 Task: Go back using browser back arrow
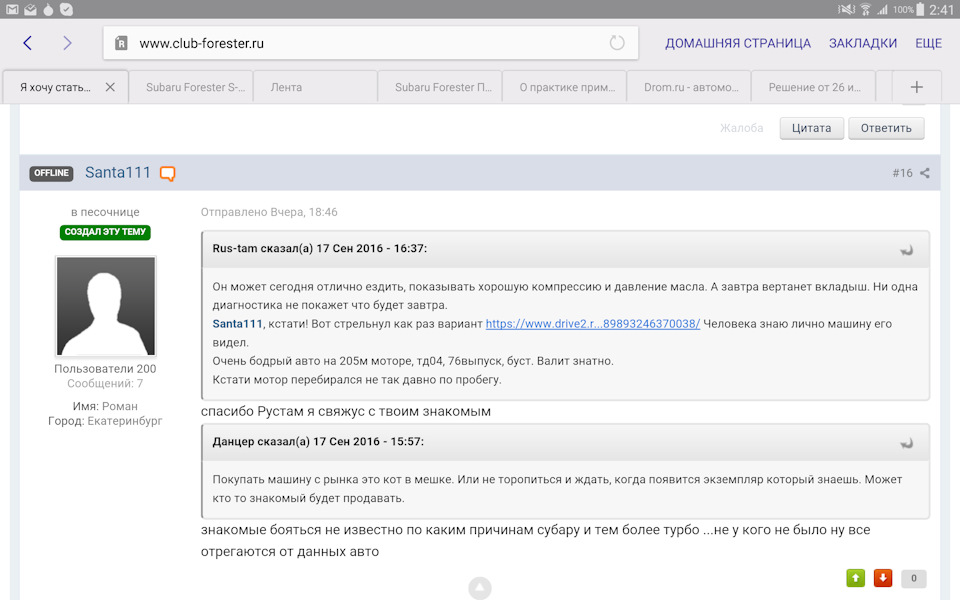[28, 43]
